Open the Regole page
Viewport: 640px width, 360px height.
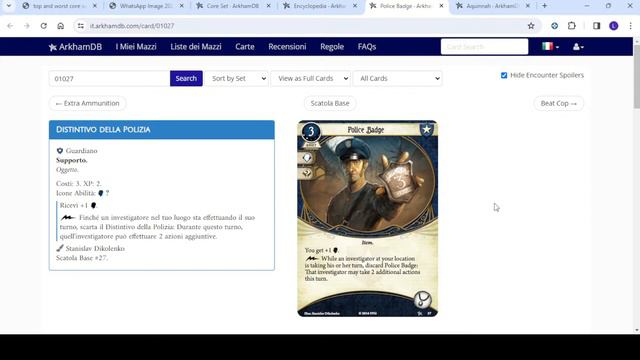tap(332, 47)
